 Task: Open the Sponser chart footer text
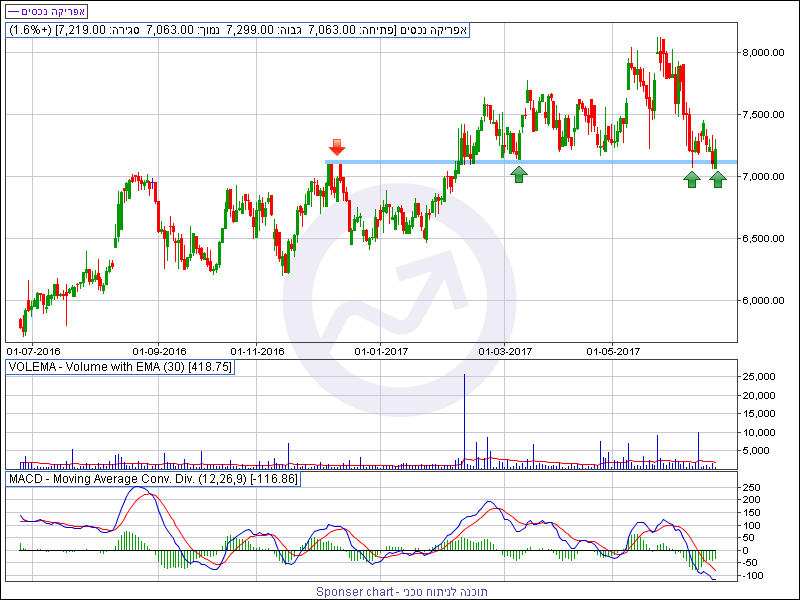402,592
